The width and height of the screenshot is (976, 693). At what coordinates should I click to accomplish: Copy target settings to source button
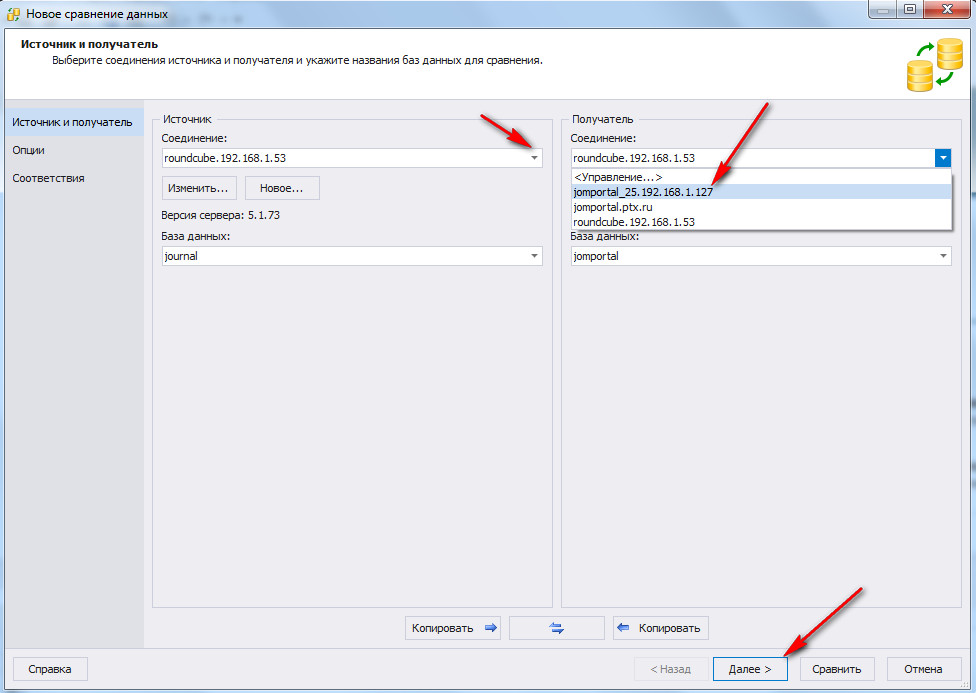point(661,628)
